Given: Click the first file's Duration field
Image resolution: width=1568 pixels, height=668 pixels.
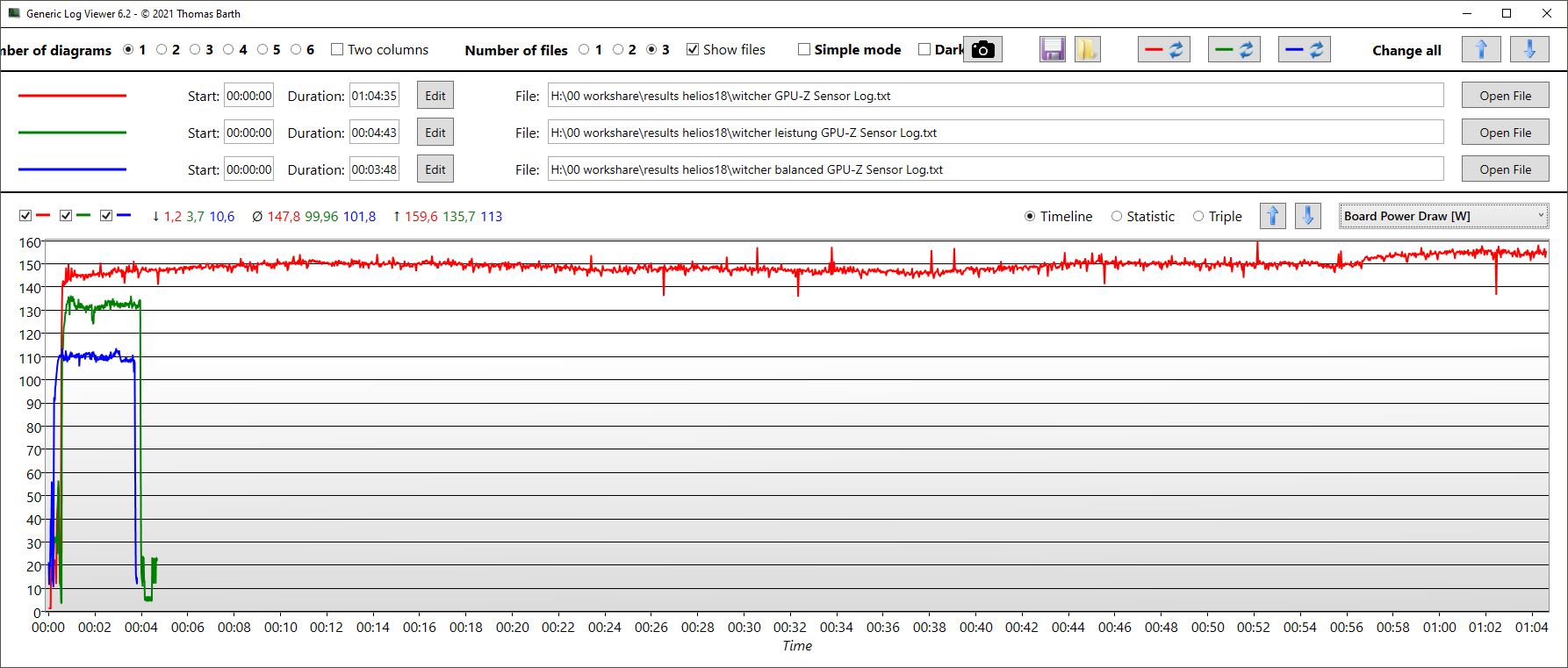Looking at the screenshot, I should pyautogui.click(x=374, y=96).
